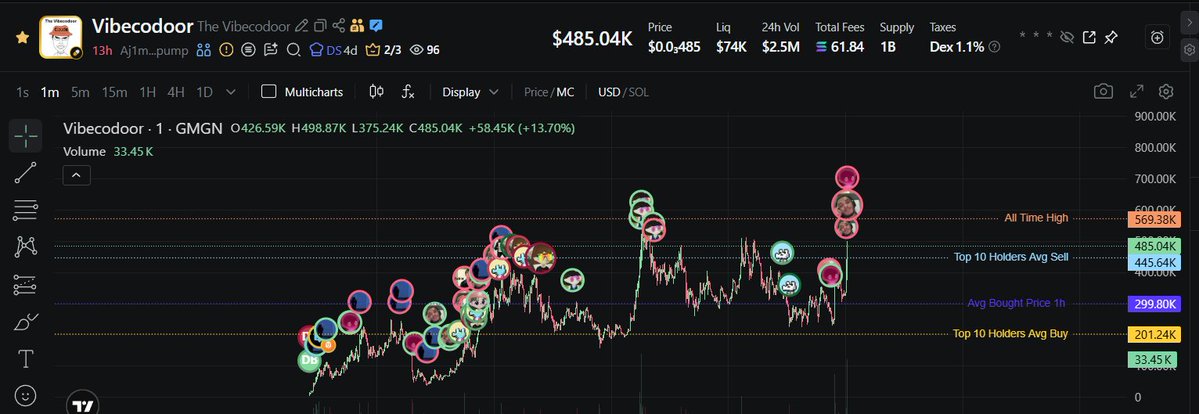Click the Vibecodoor · 1 · GMGN chart title
1199x414 pixels.
coord(143,128)
